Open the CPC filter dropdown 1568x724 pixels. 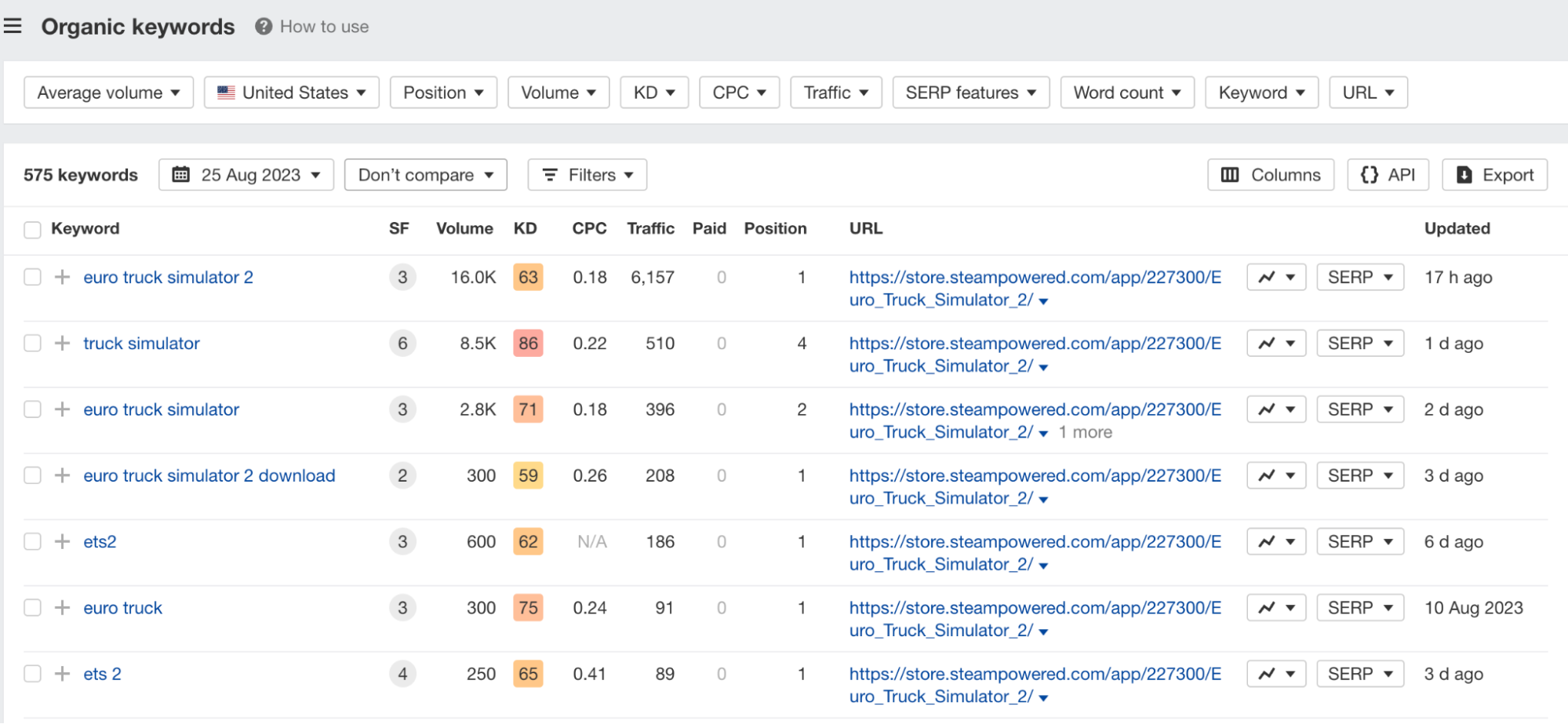pos(739,93)
